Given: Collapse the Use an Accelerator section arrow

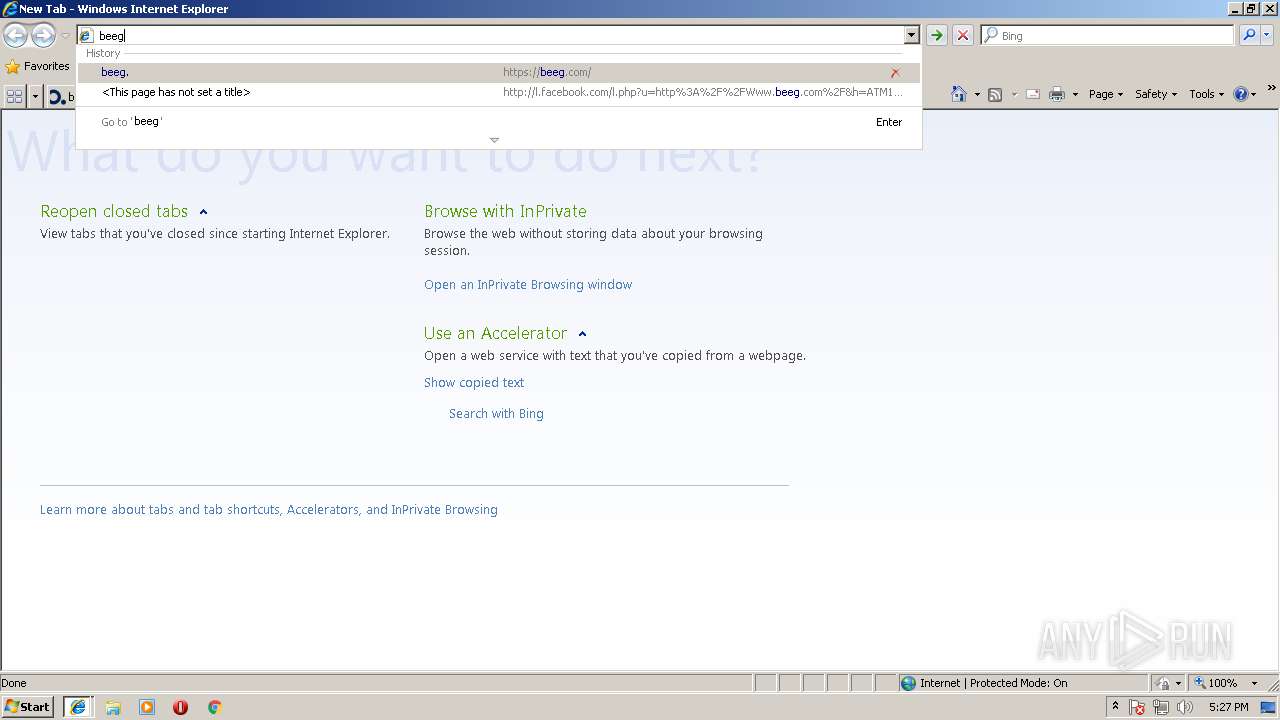Looking at the screenshot, I should point(582,334).
